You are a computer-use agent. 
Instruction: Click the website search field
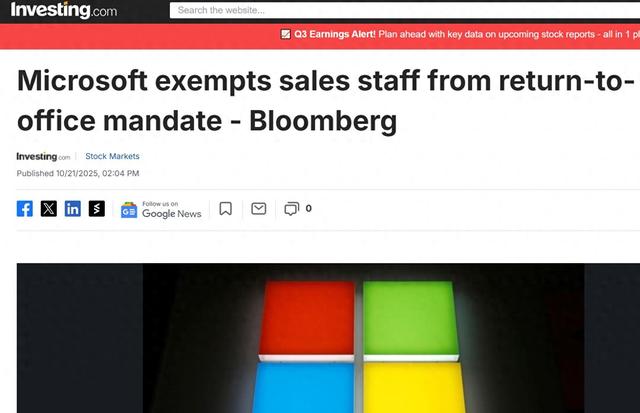pyautogui.click(x=400, y=11)
